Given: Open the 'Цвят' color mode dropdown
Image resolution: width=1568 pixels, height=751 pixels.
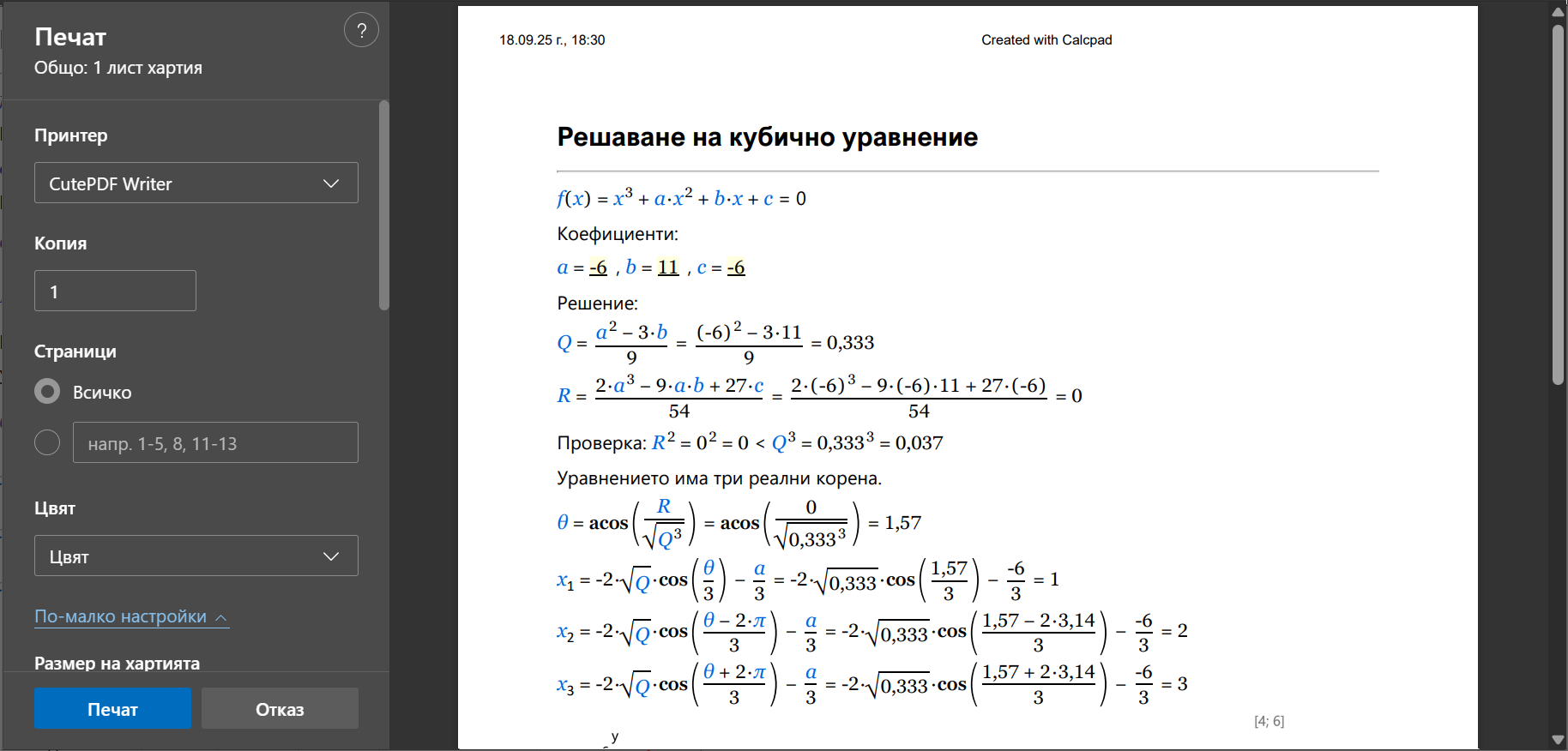Looking at the screenshot, I should click(x=196, y=556).
